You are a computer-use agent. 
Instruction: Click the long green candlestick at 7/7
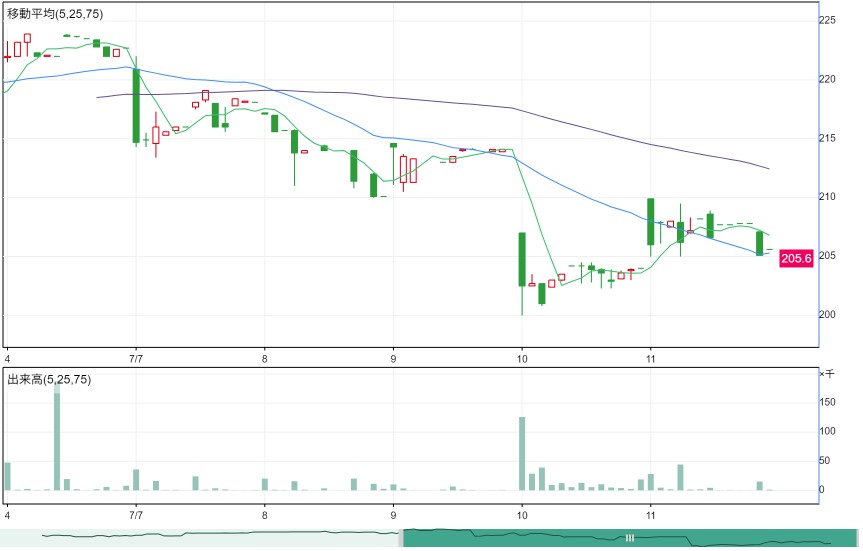[x=136, y=106]
